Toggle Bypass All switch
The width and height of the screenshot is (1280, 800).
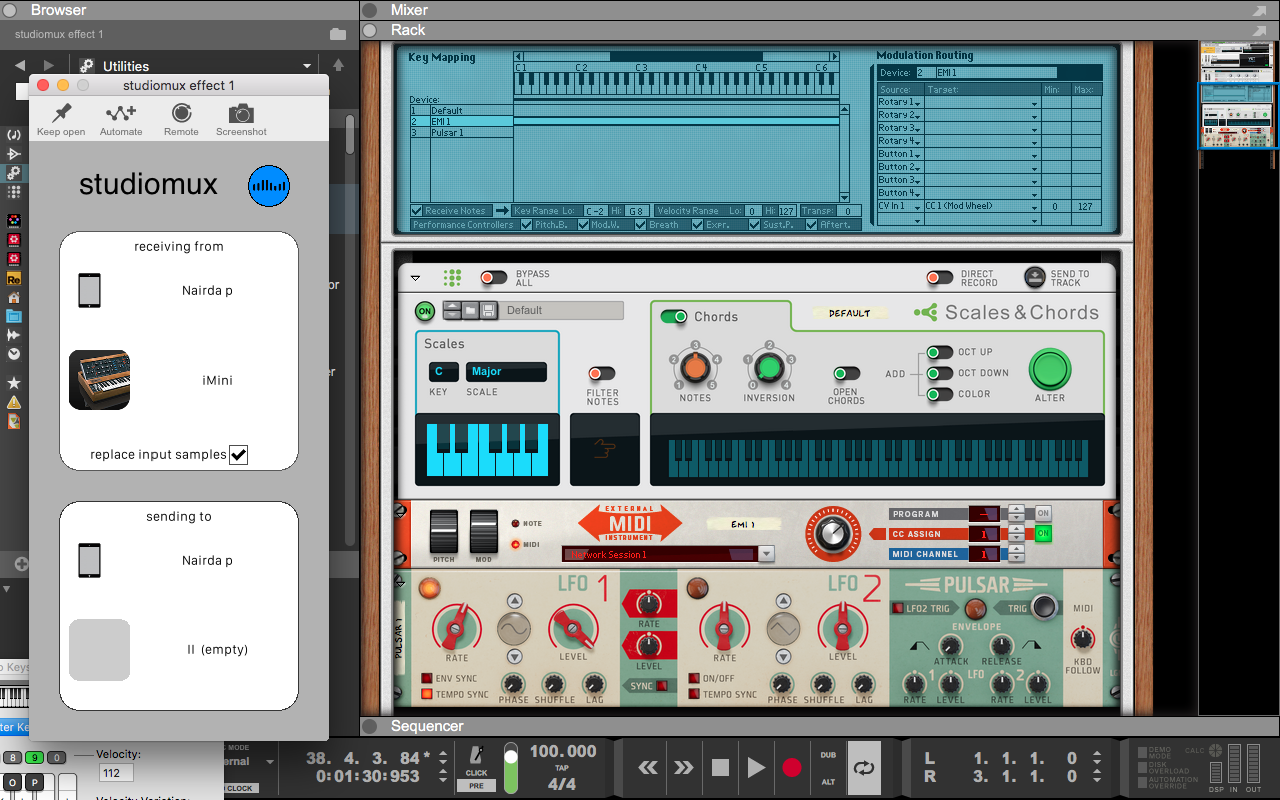point(494,278)
